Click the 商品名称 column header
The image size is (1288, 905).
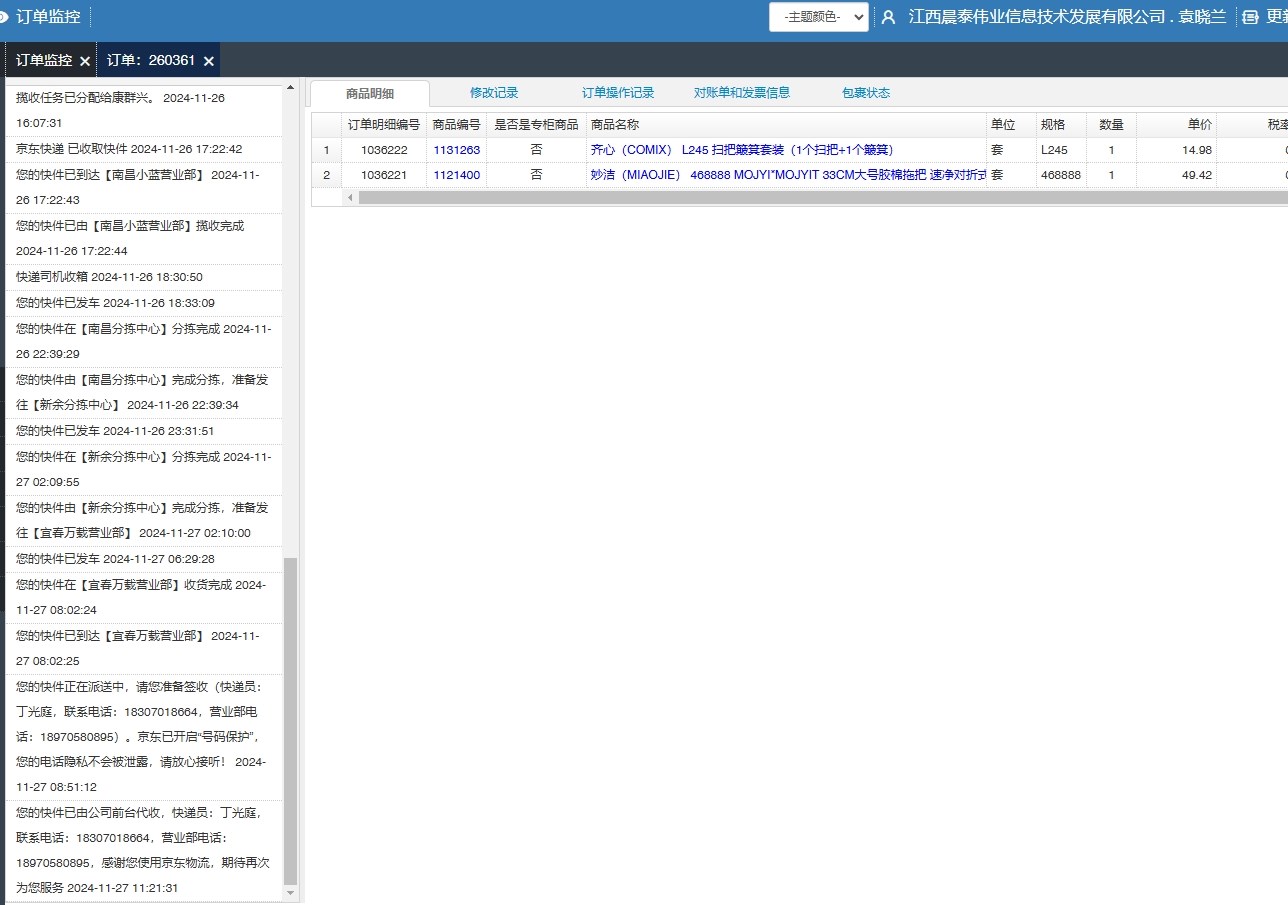click(786, 125)
